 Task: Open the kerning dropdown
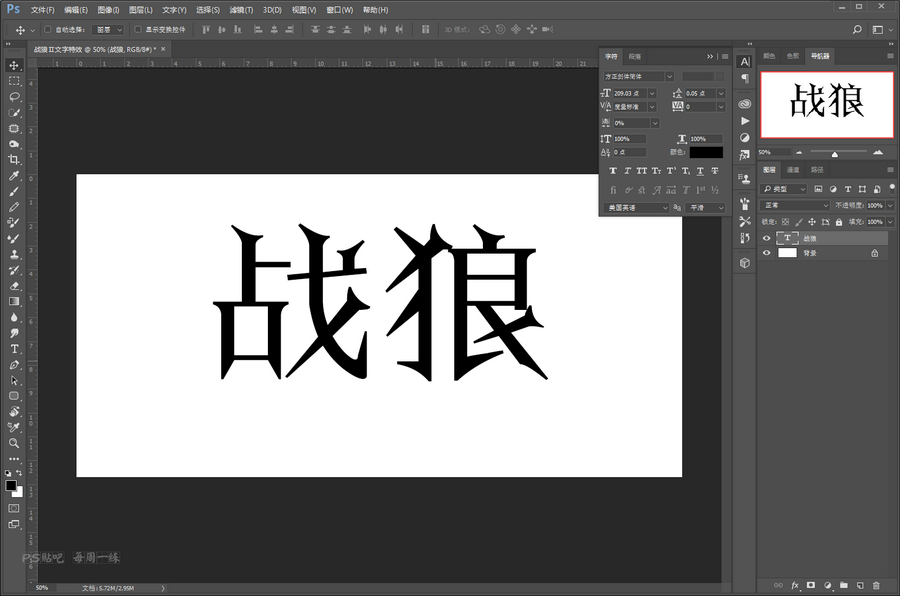coord(652,107)
